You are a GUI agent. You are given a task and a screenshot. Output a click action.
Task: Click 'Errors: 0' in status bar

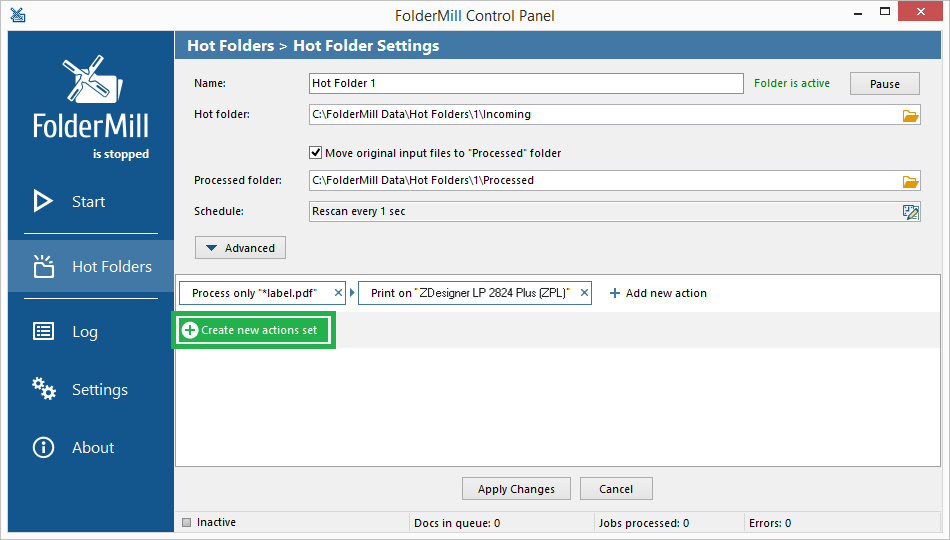click(770, 523)
